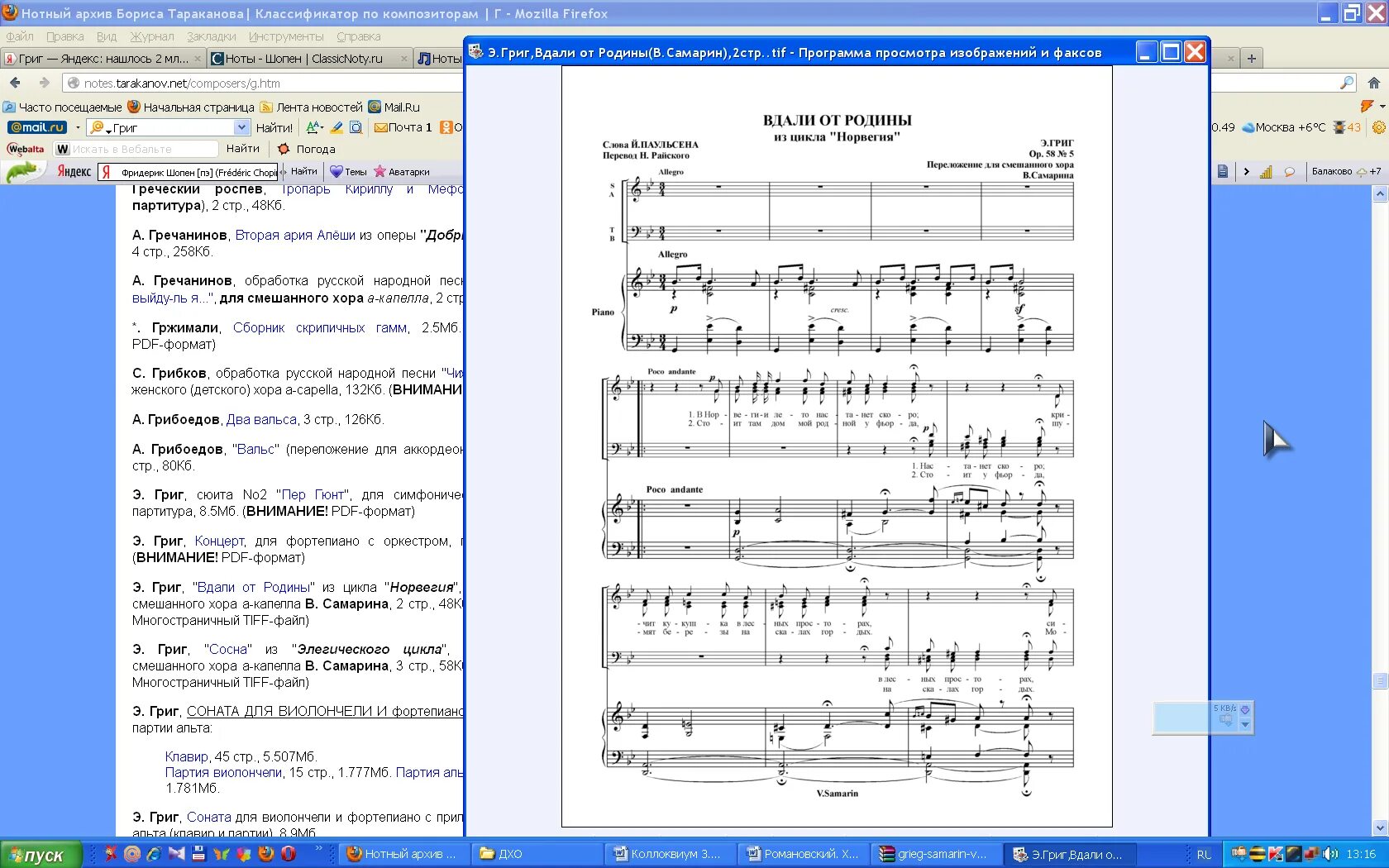
Task: Open Часто посещаемые bookmark
Action: coord(63,107)
